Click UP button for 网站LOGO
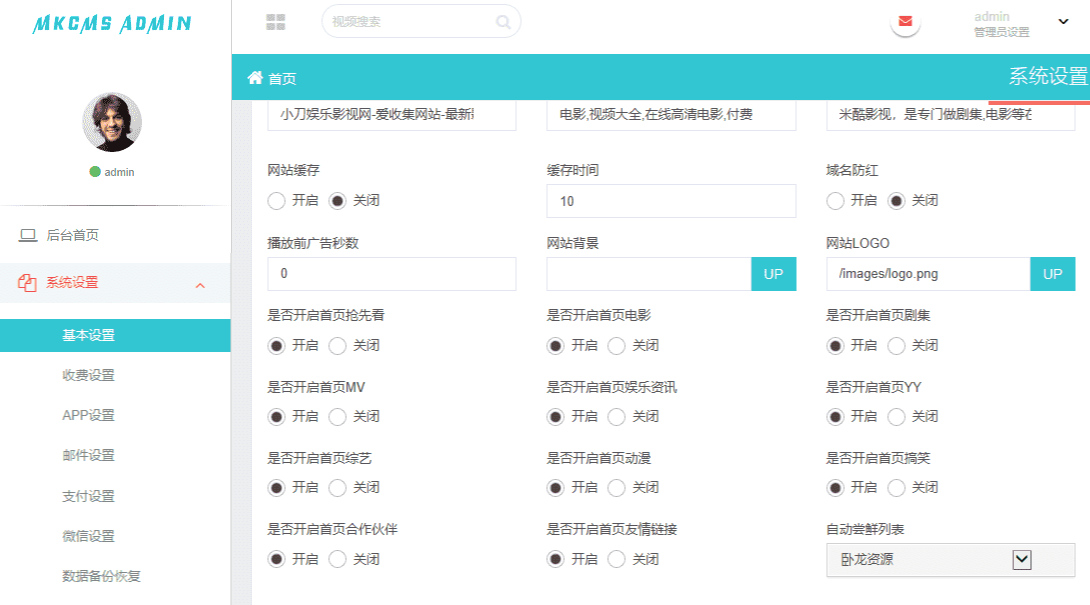This screenshot has height=605, width=1090. coord(1052,274)
